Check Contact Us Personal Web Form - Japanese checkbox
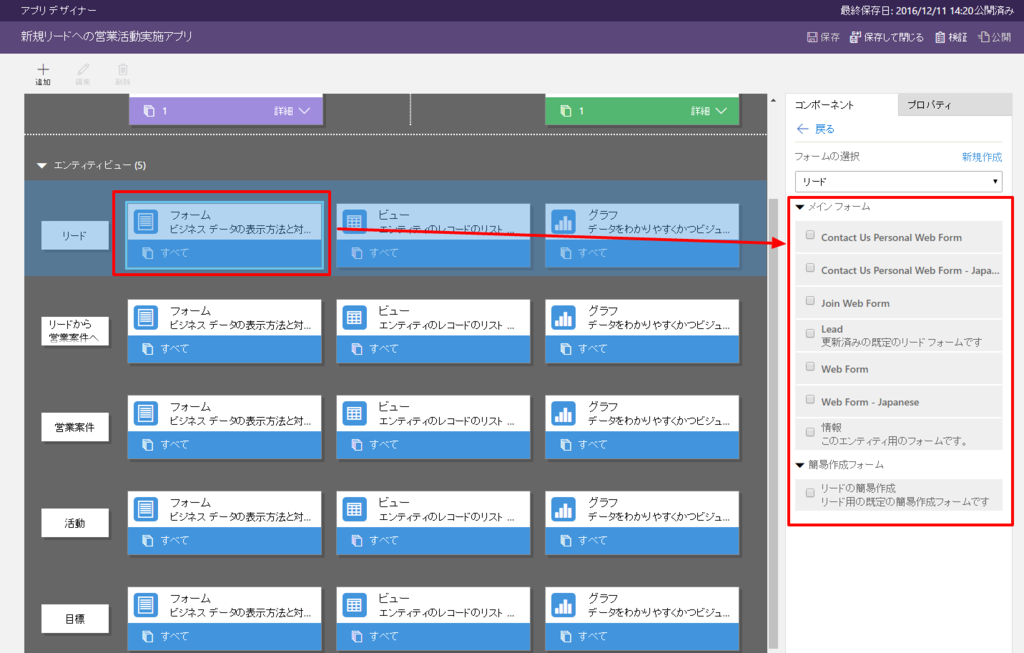 810,268
